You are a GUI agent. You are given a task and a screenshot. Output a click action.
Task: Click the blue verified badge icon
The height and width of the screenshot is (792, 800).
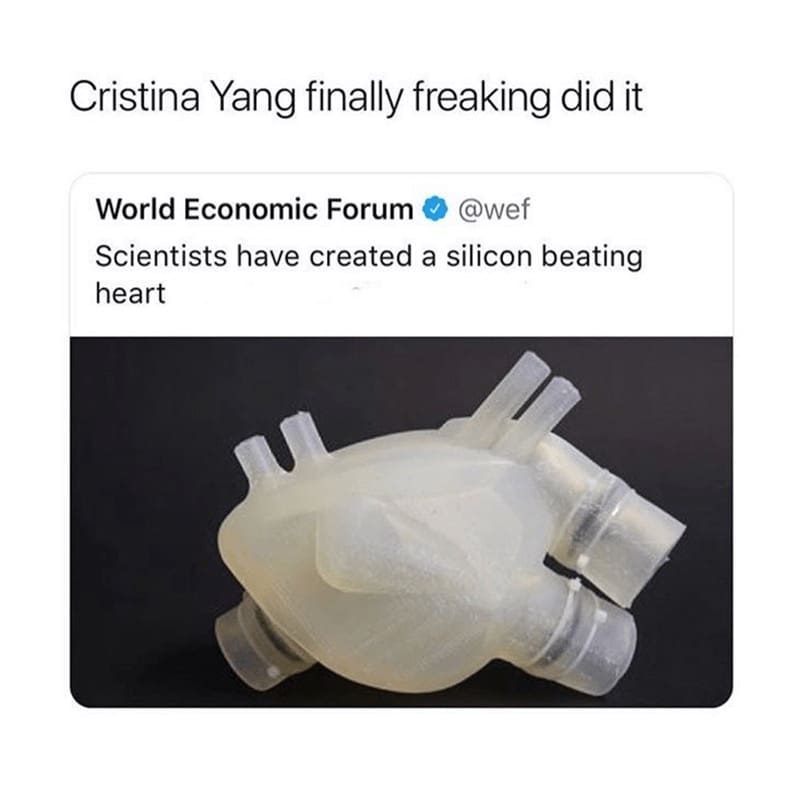tap(434, 210)
